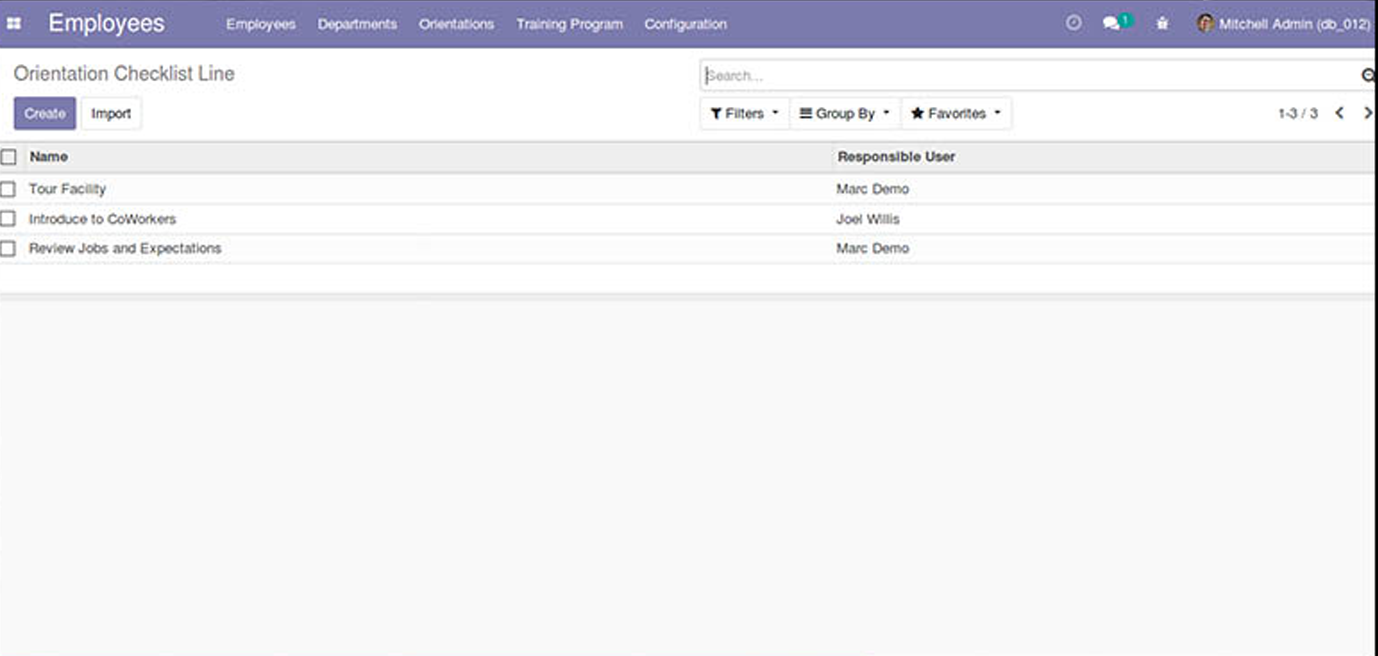Image resolution: width=1378 pixels, height=656 pixels.
Task: Open the Favorites dropdown
Action: (x=956, y=113)
